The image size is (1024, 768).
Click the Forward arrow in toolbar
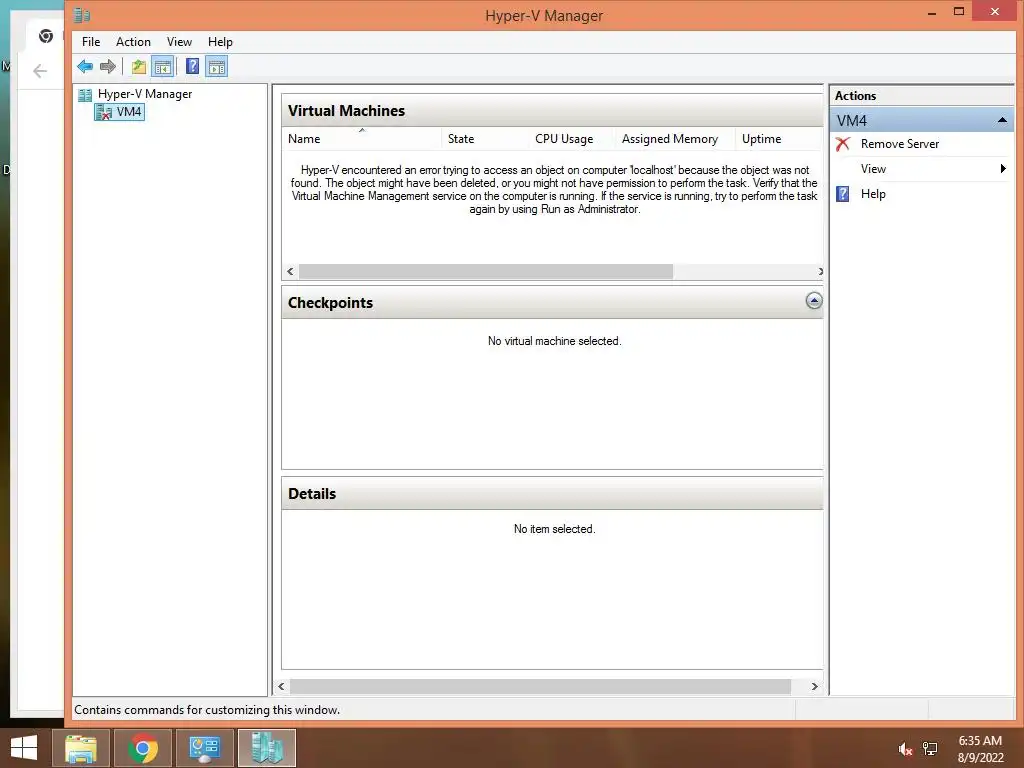(108, 66)
